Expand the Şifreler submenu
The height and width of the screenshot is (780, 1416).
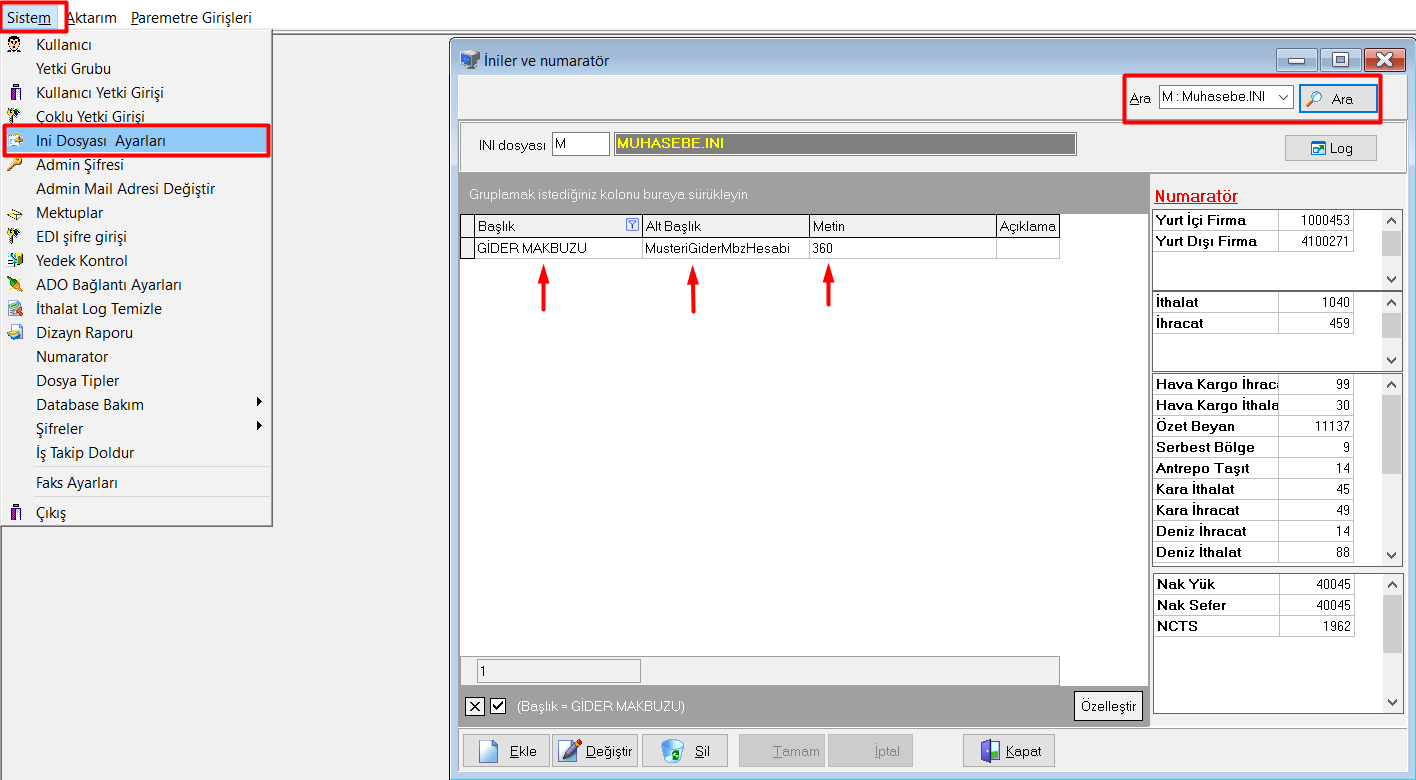pyautogui.click(x=259, y=428)
